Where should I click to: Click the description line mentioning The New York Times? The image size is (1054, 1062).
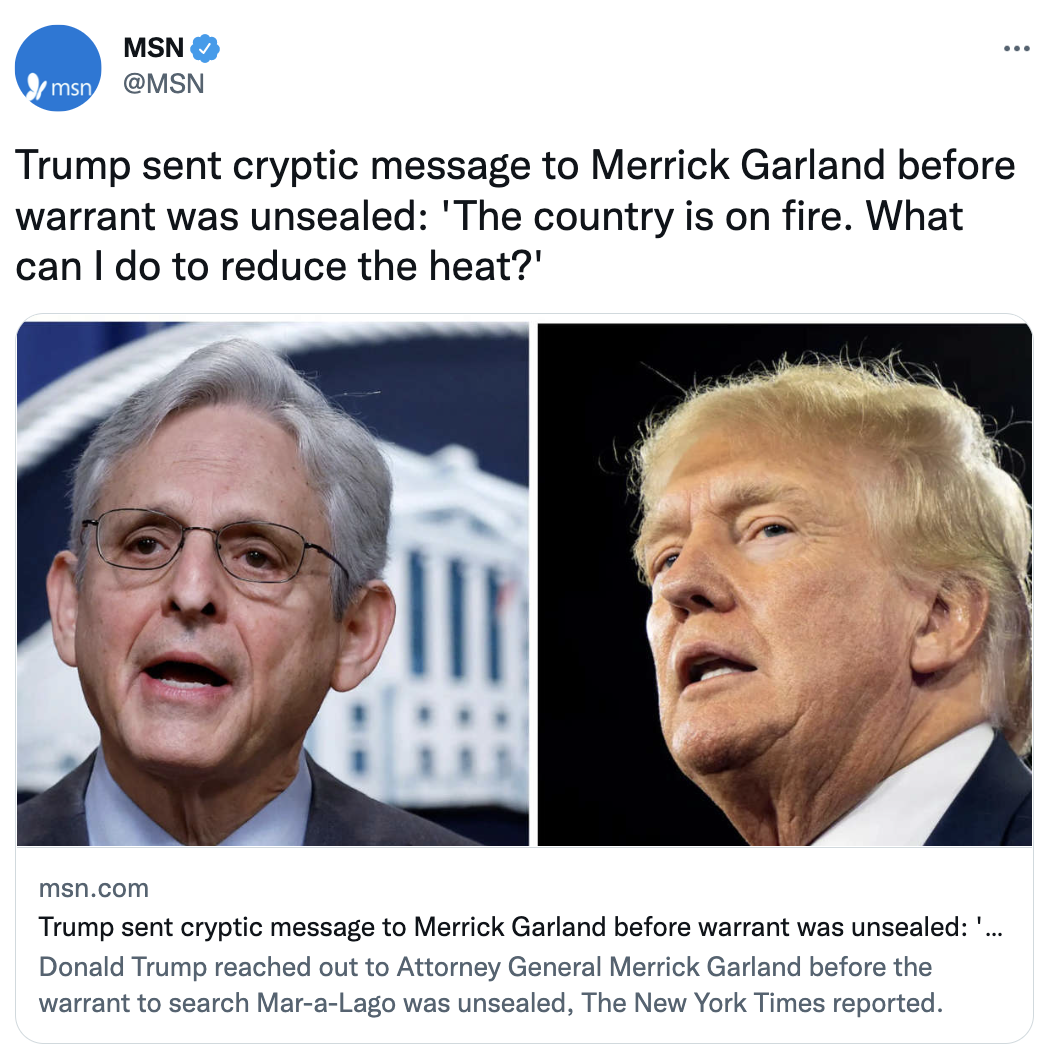tap(491, 1003)
